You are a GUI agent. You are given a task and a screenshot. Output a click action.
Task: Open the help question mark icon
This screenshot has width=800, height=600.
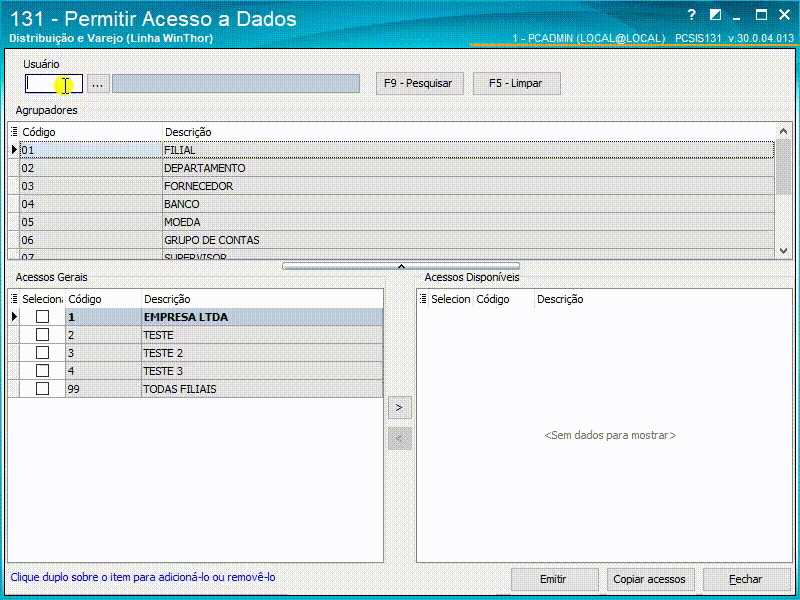coord(691,15)
